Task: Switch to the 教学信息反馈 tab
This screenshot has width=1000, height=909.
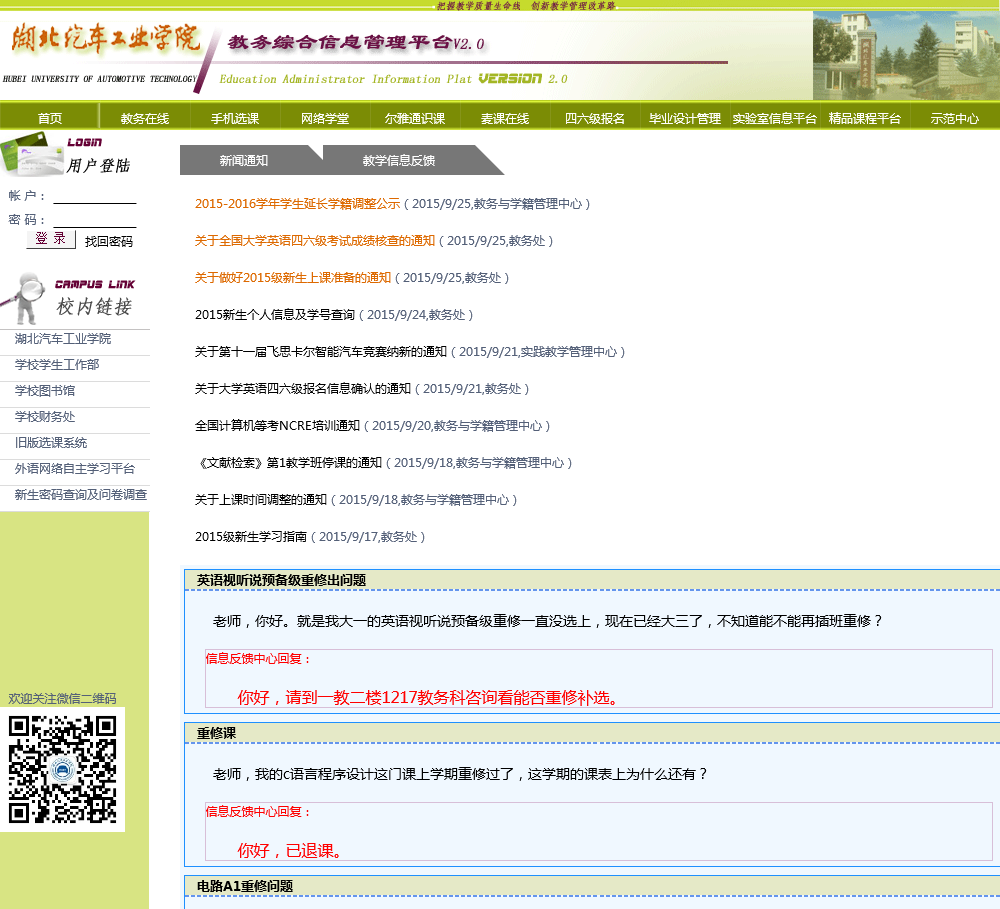Action: 399,161
